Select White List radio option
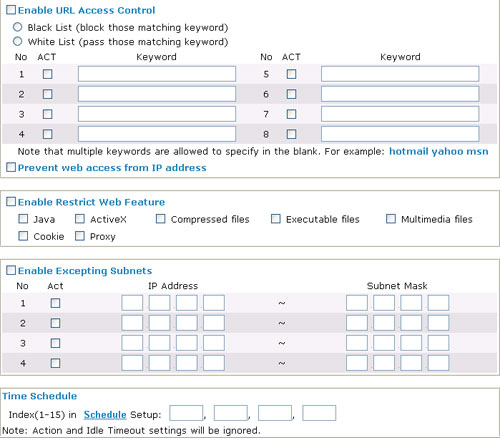Image resolution: width=500 pixels, height=438 pixels. point(17,41)
